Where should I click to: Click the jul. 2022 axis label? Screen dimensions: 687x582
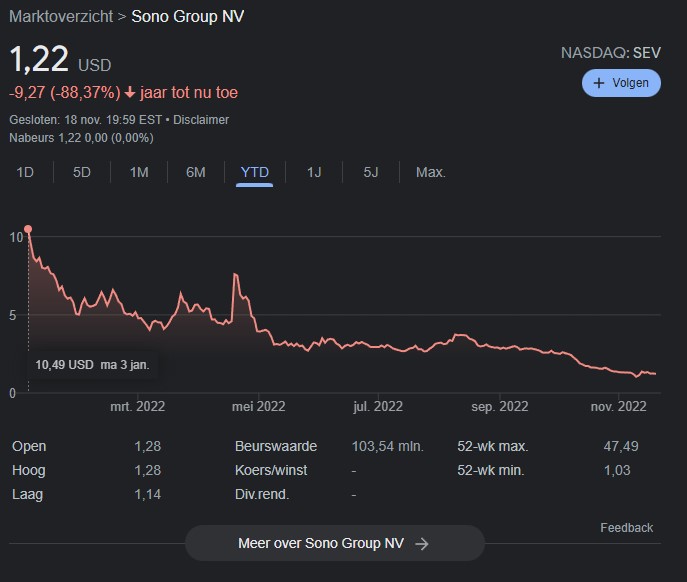tap(378, 406)
